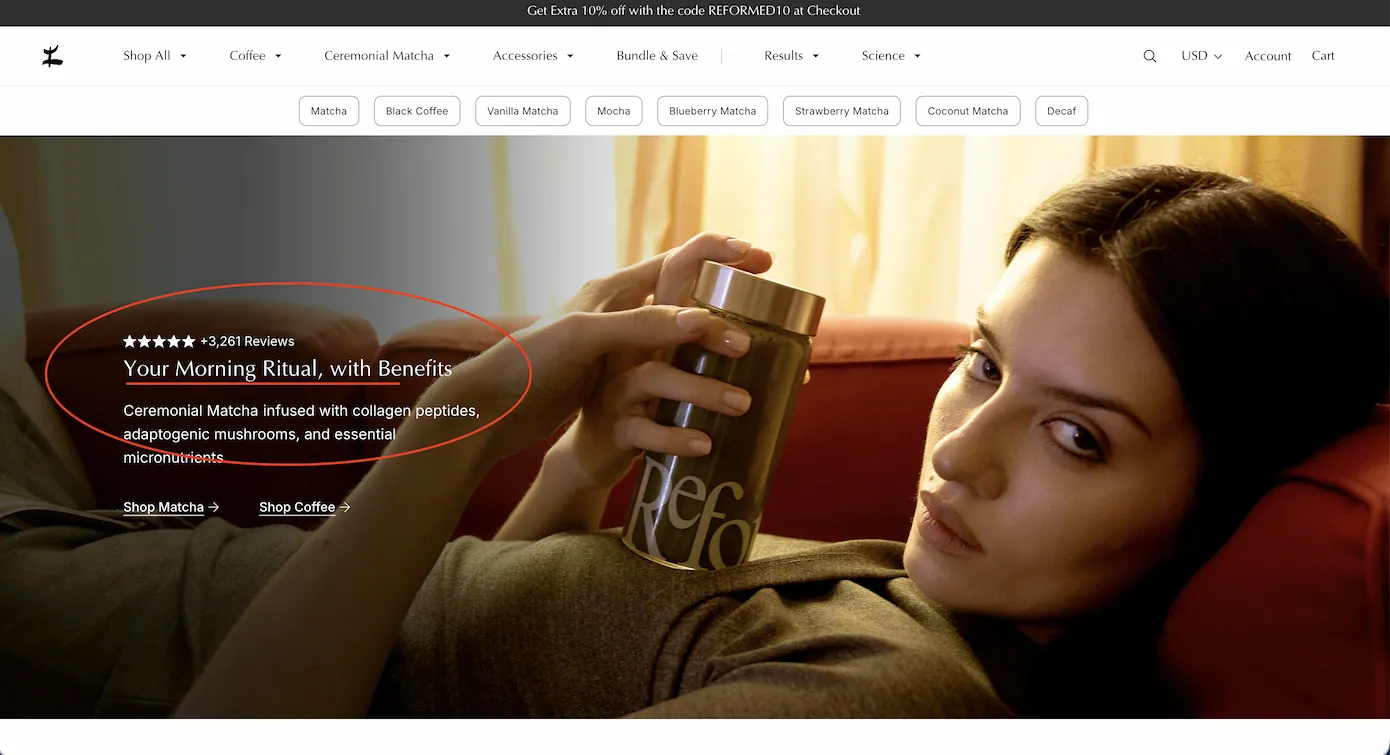
Task: Expand the Shop All menu
Action: point(155,56)
